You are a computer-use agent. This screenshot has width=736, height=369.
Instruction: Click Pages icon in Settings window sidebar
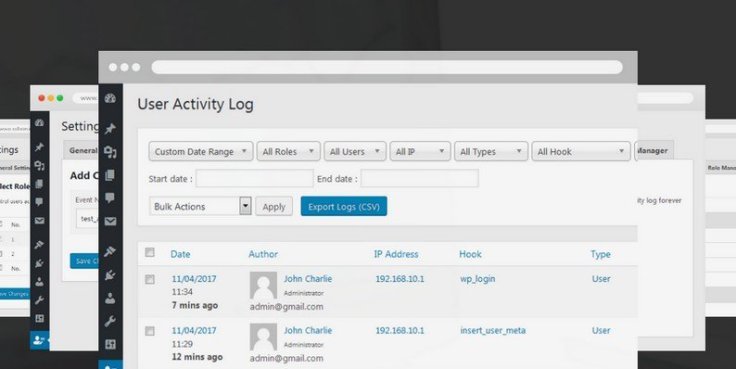pos(39,184)
